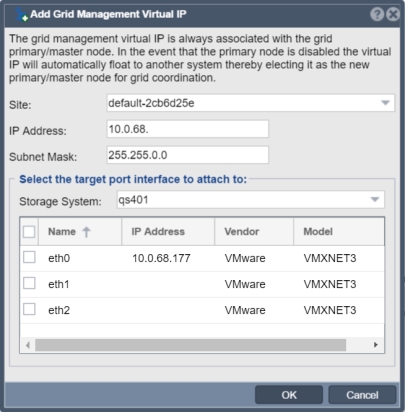Click the scrollbar left arrow
Viewport: 405px width, 412px height.
coord(28,345)
